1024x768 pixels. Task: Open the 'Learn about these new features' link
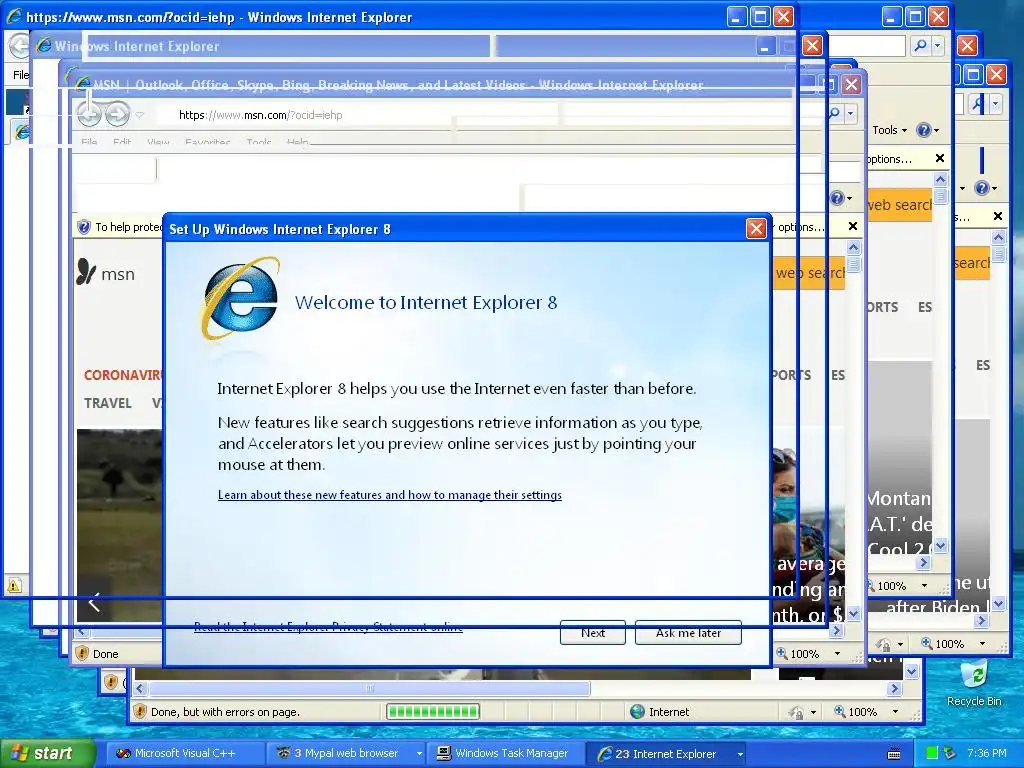point(390,495)
